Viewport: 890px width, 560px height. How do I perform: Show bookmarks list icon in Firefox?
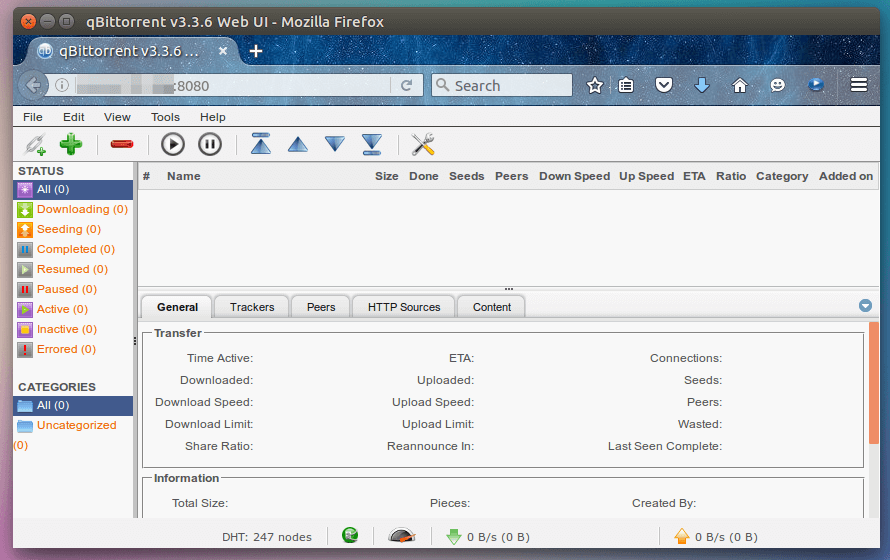click(626, 86)
